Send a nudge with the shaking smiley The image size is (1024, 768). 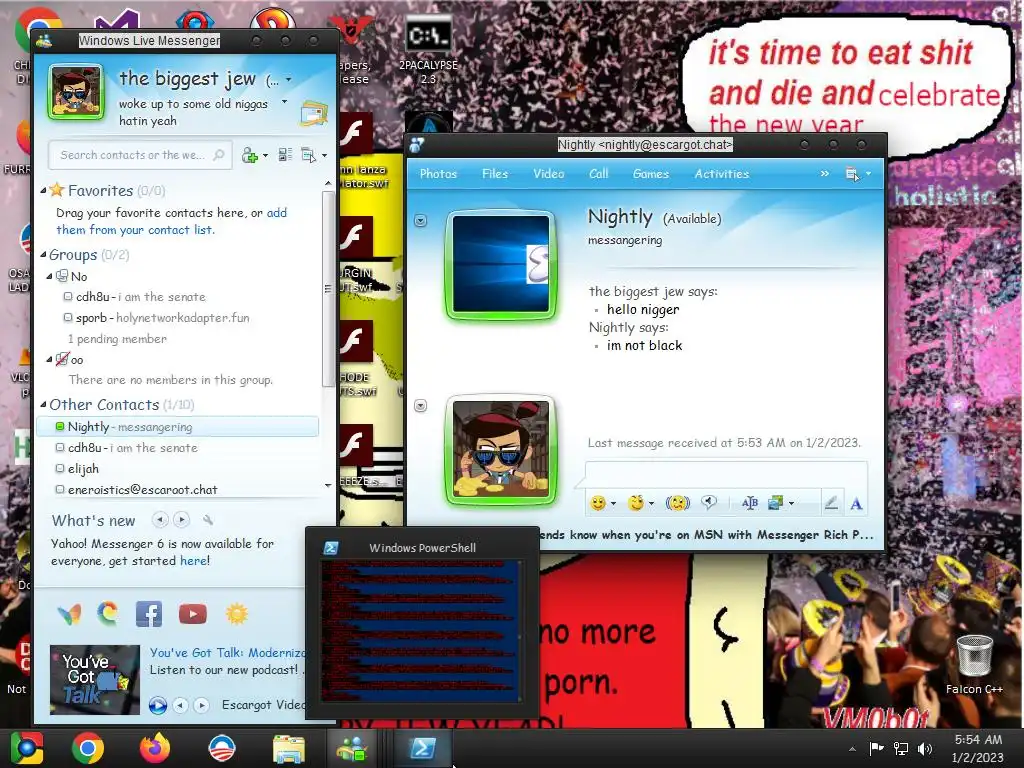(x=678, y=503)
